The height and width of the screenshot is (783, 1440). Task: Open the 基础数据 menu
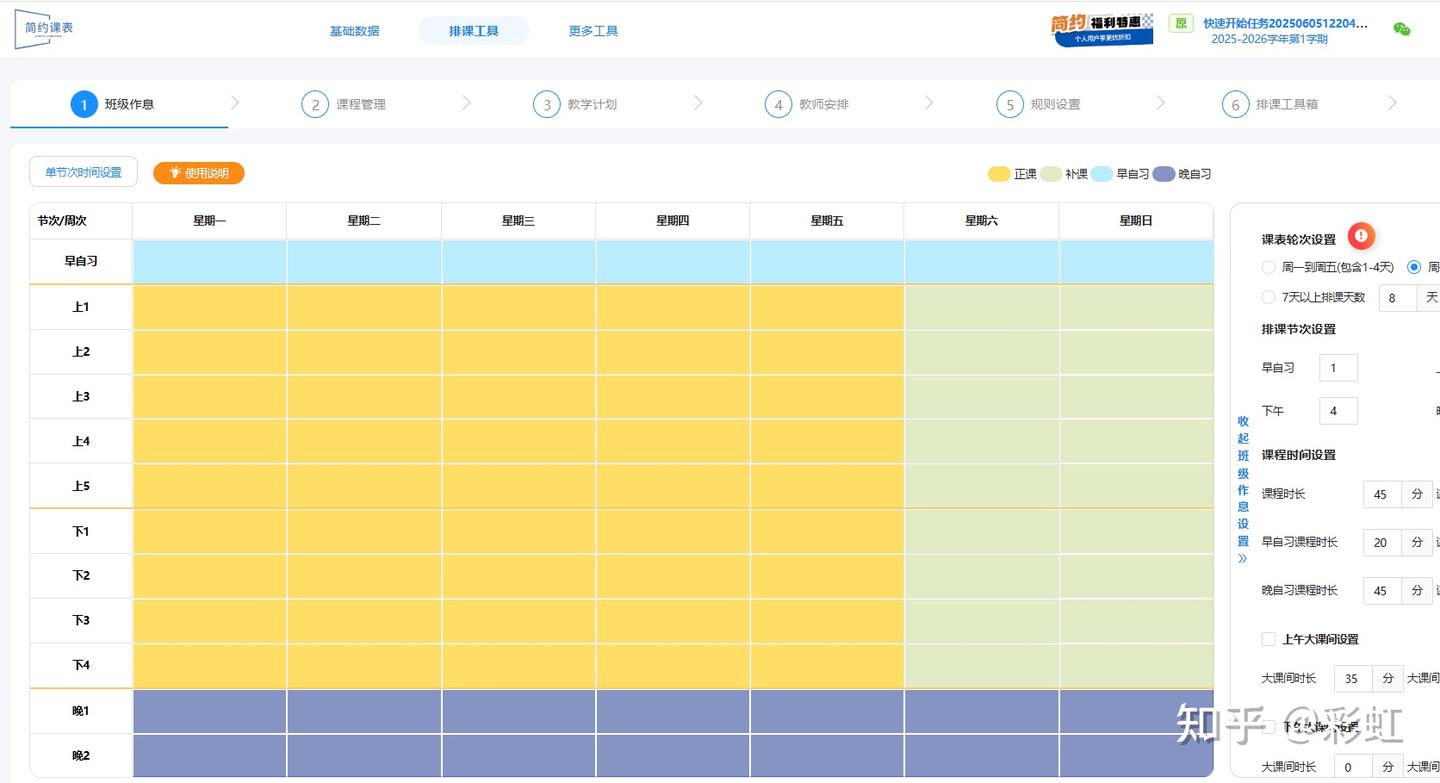click(354, 31)
